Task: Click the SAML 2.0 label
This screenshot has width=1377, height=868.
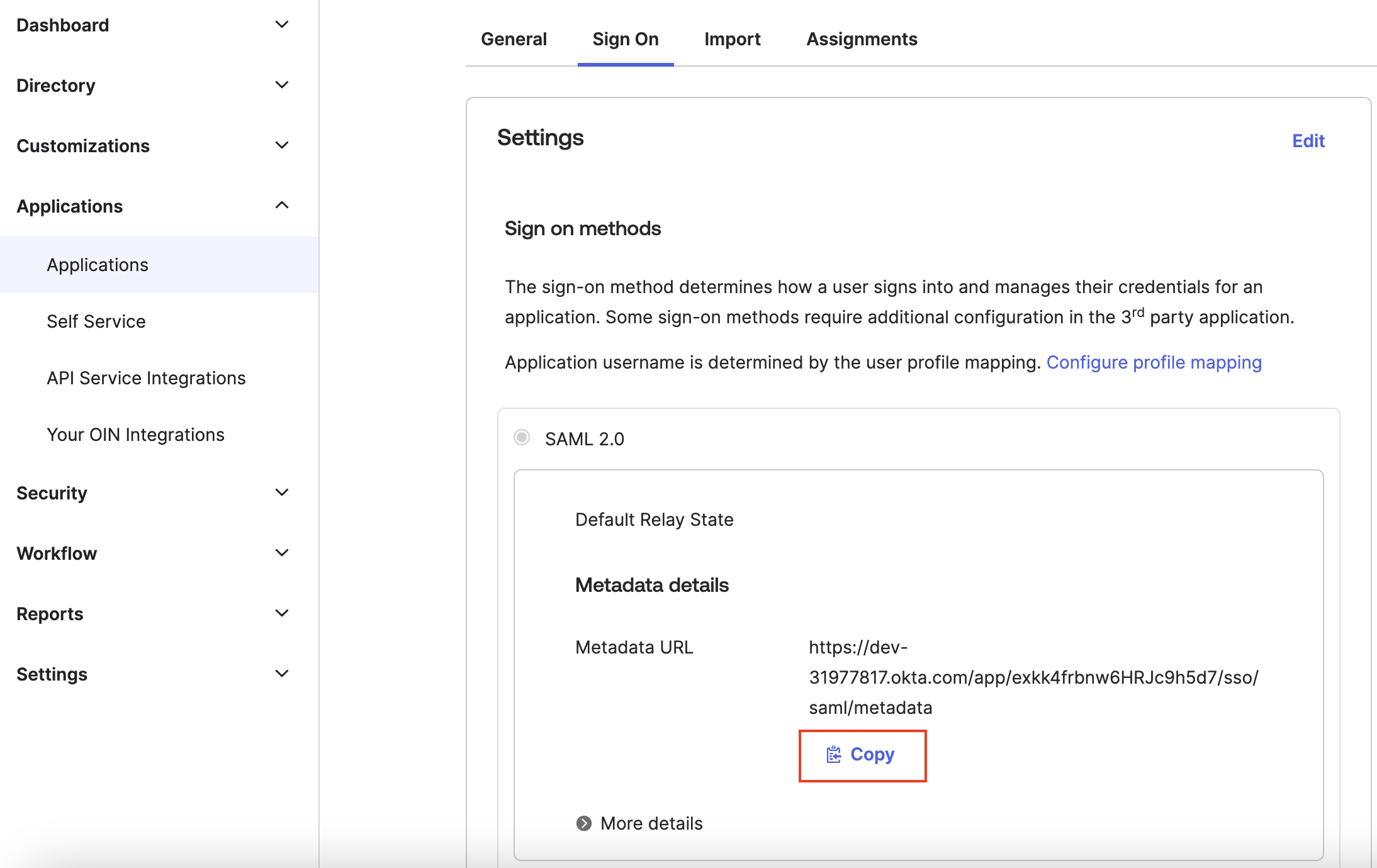Action: [585, 439]
